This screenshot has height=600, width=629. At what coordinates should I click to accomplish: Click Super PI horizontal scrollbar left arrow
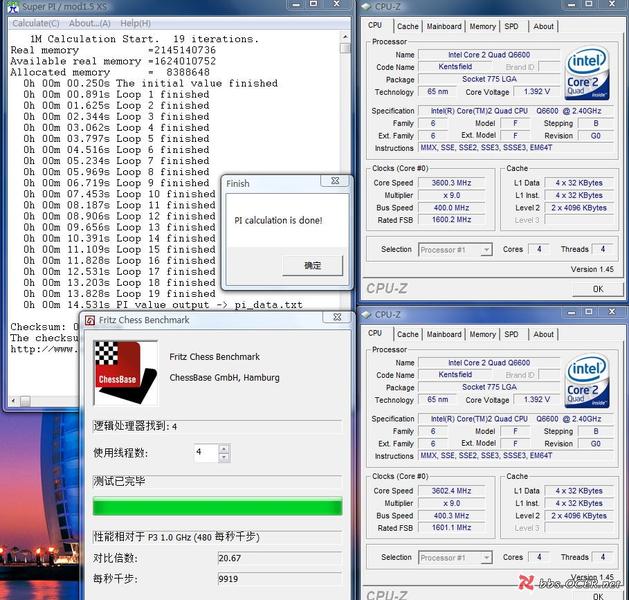click(13, 400)
